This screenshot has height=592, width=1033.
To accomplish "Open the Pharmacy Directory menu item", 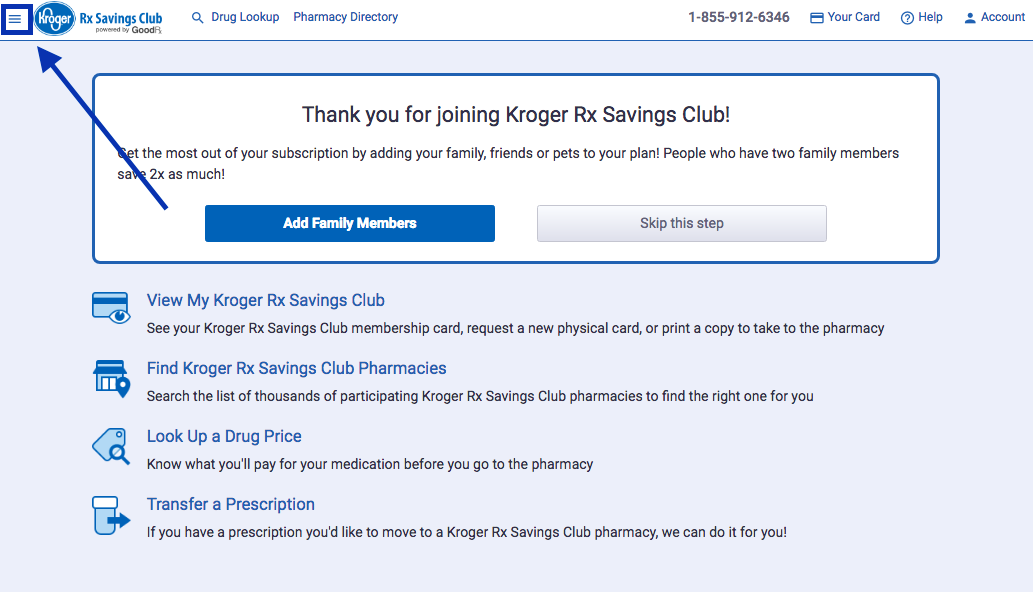I will coord(345,17).
